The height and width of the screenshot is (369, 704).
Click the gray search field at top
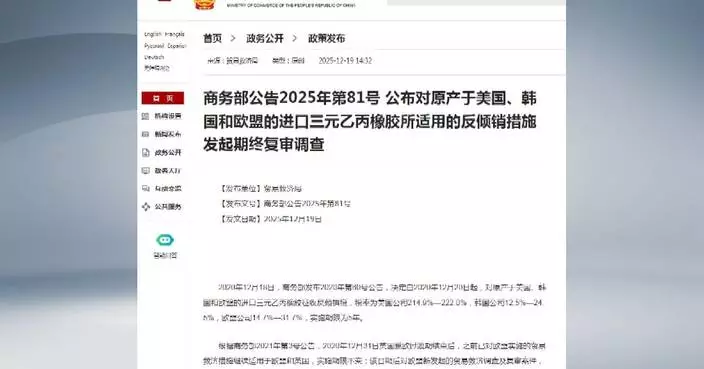pos(476,2)
